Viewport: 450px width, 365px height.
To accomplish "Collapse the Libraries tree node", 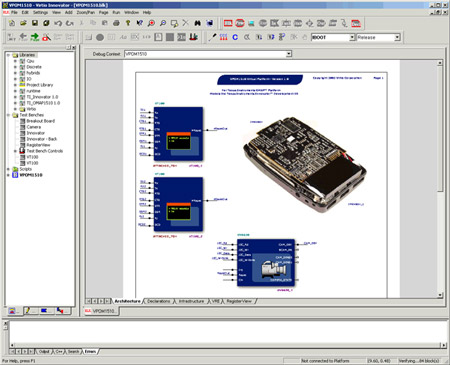I will (8, 55).
